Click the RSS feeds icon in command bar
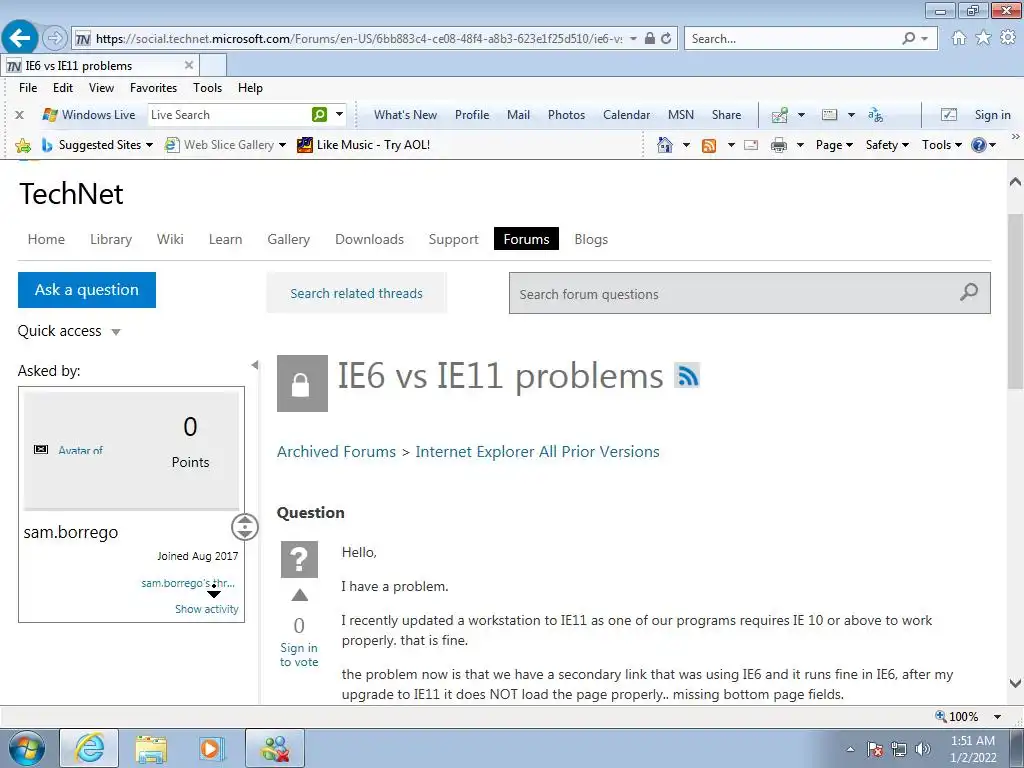This screenshot has width=1024, height=768. pyautogui.click(x=709, y=145)
